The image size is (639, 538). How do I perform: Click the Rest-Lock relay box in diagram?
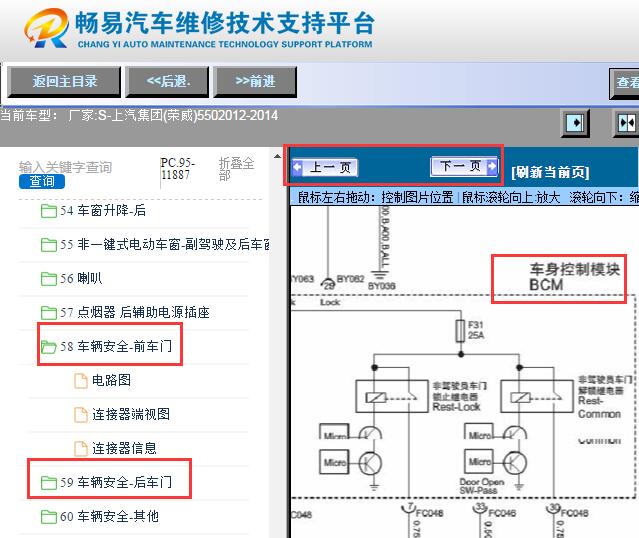pos(392,397)
